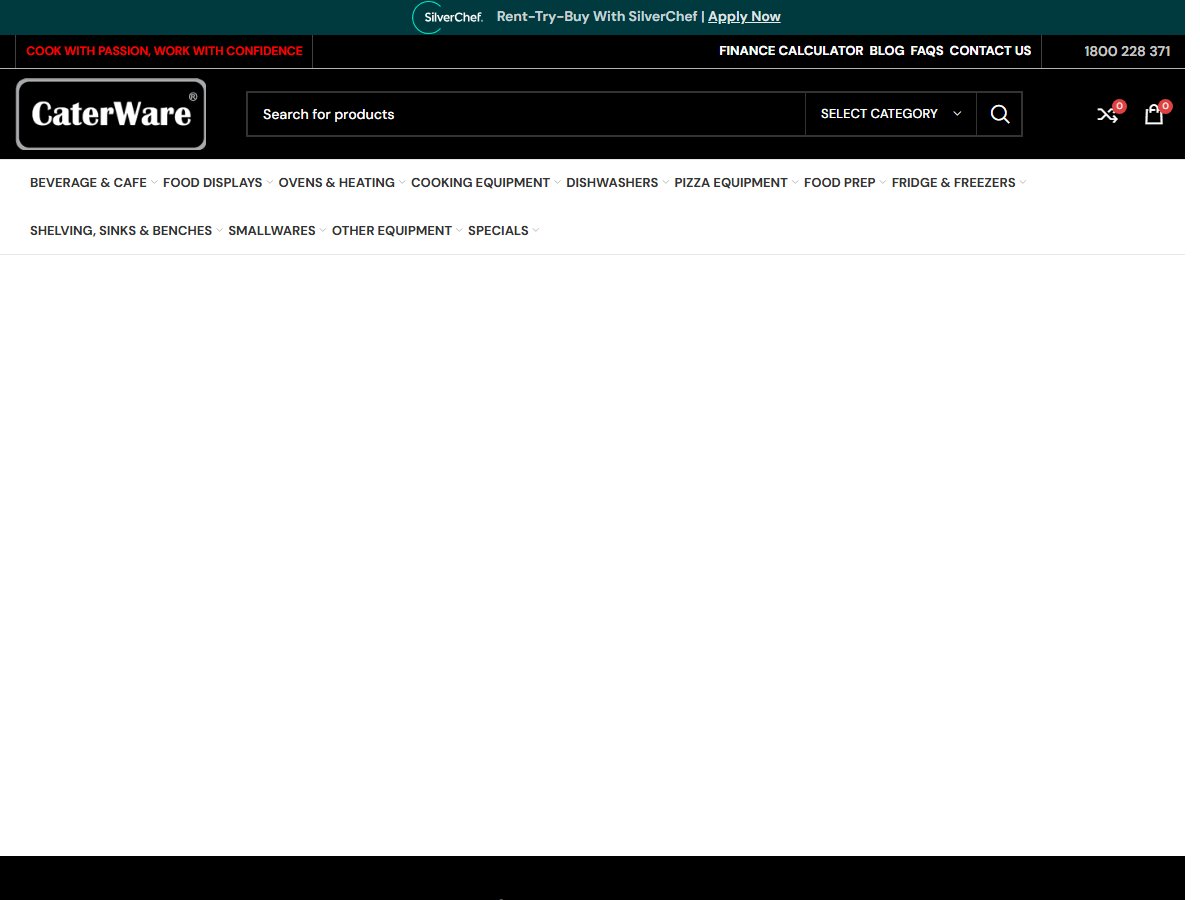Expand the Specials menu chevron
This screenshot has width=1200, height=900.
coord(536,231)
